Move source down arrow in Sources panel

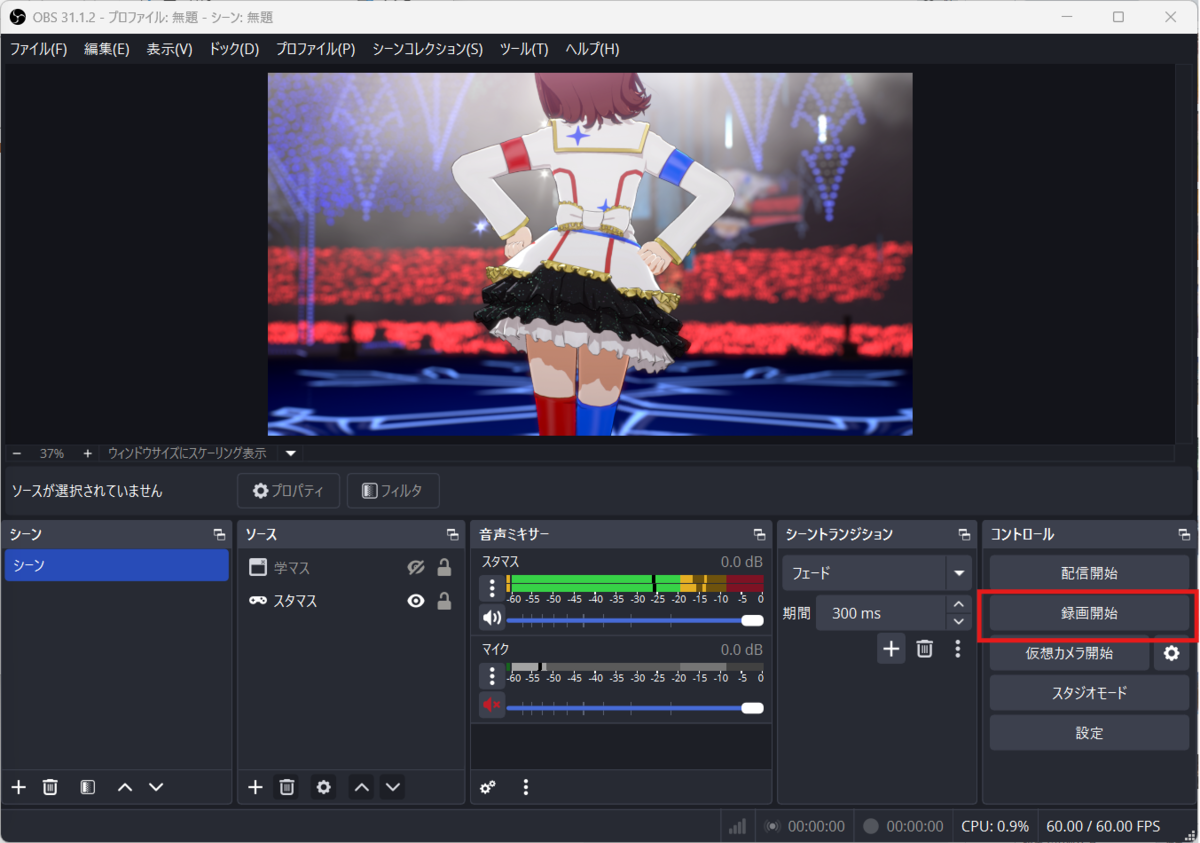393,787
